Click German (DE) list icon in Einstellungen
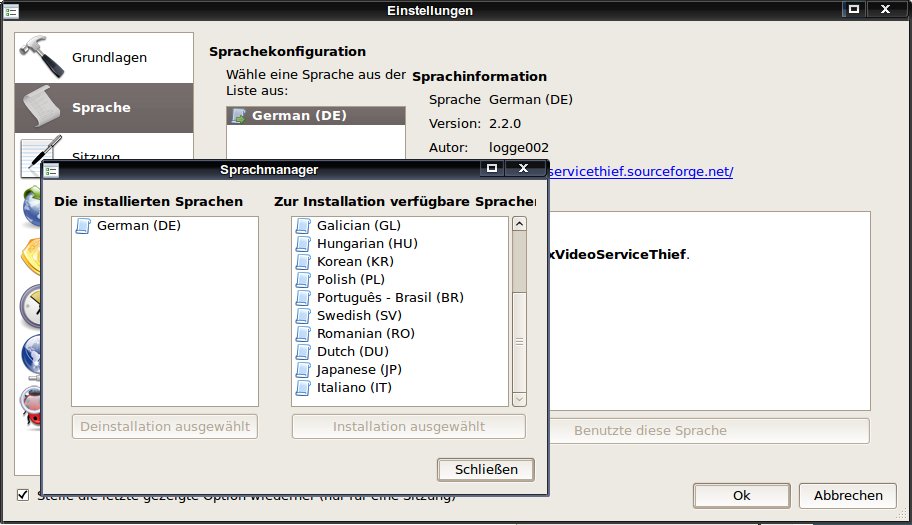Image resolution: width=912 pixels, height=525 pixels. (238, 116)
